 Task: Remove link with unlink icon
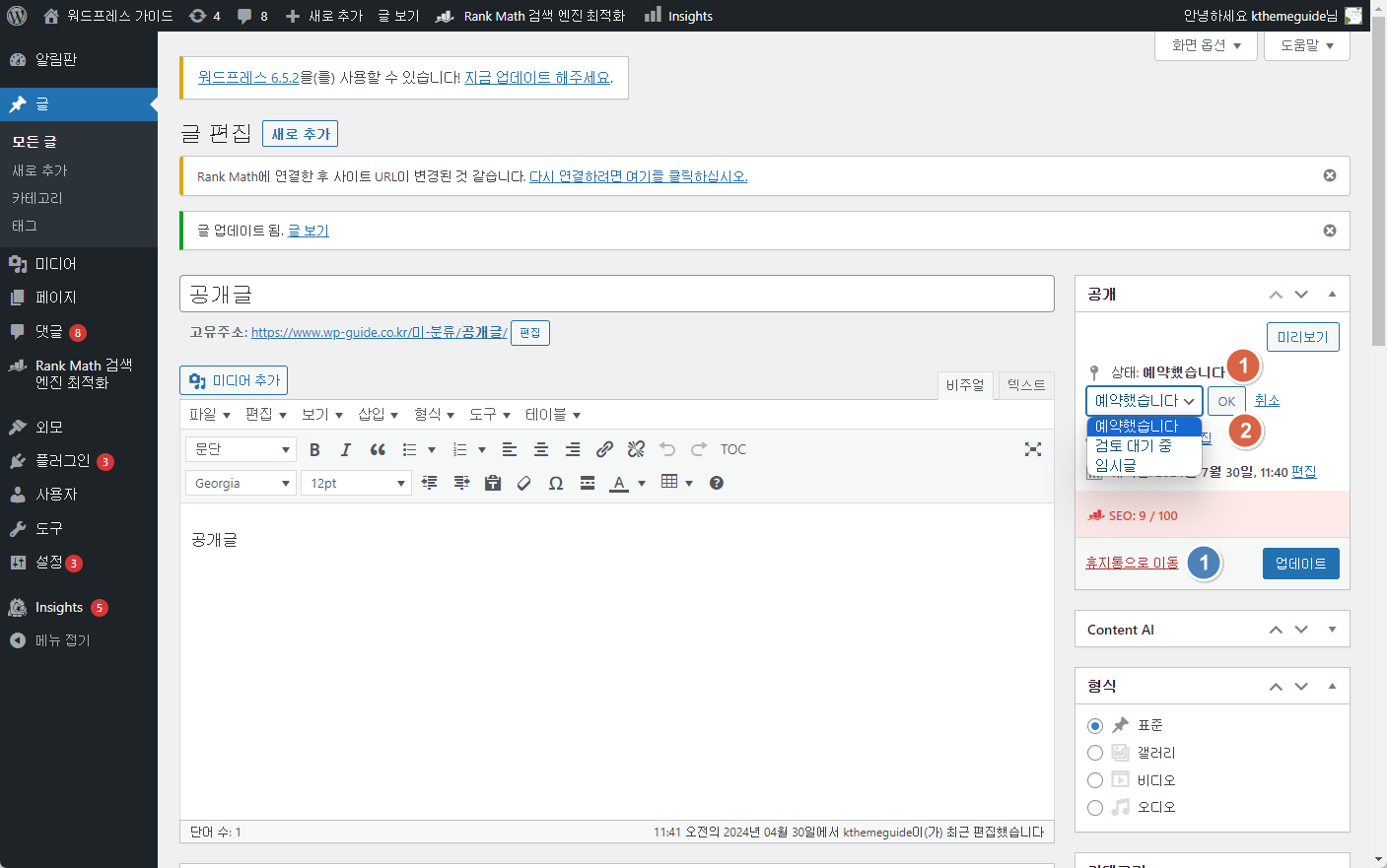(636, 449)
